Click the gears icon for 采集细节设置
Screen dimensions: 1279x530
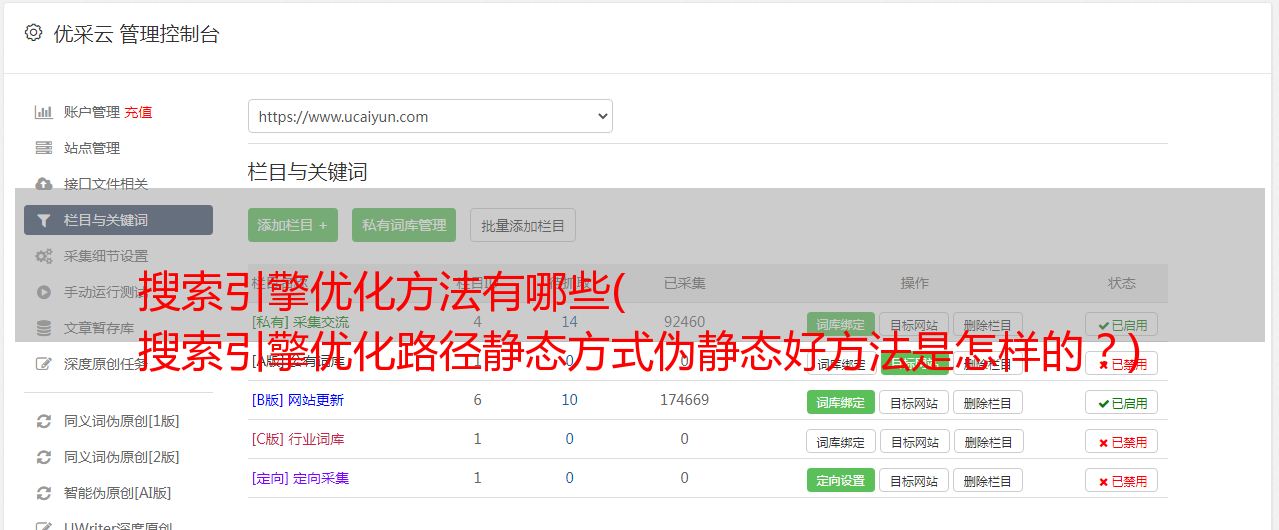click(x=43, y=256)
